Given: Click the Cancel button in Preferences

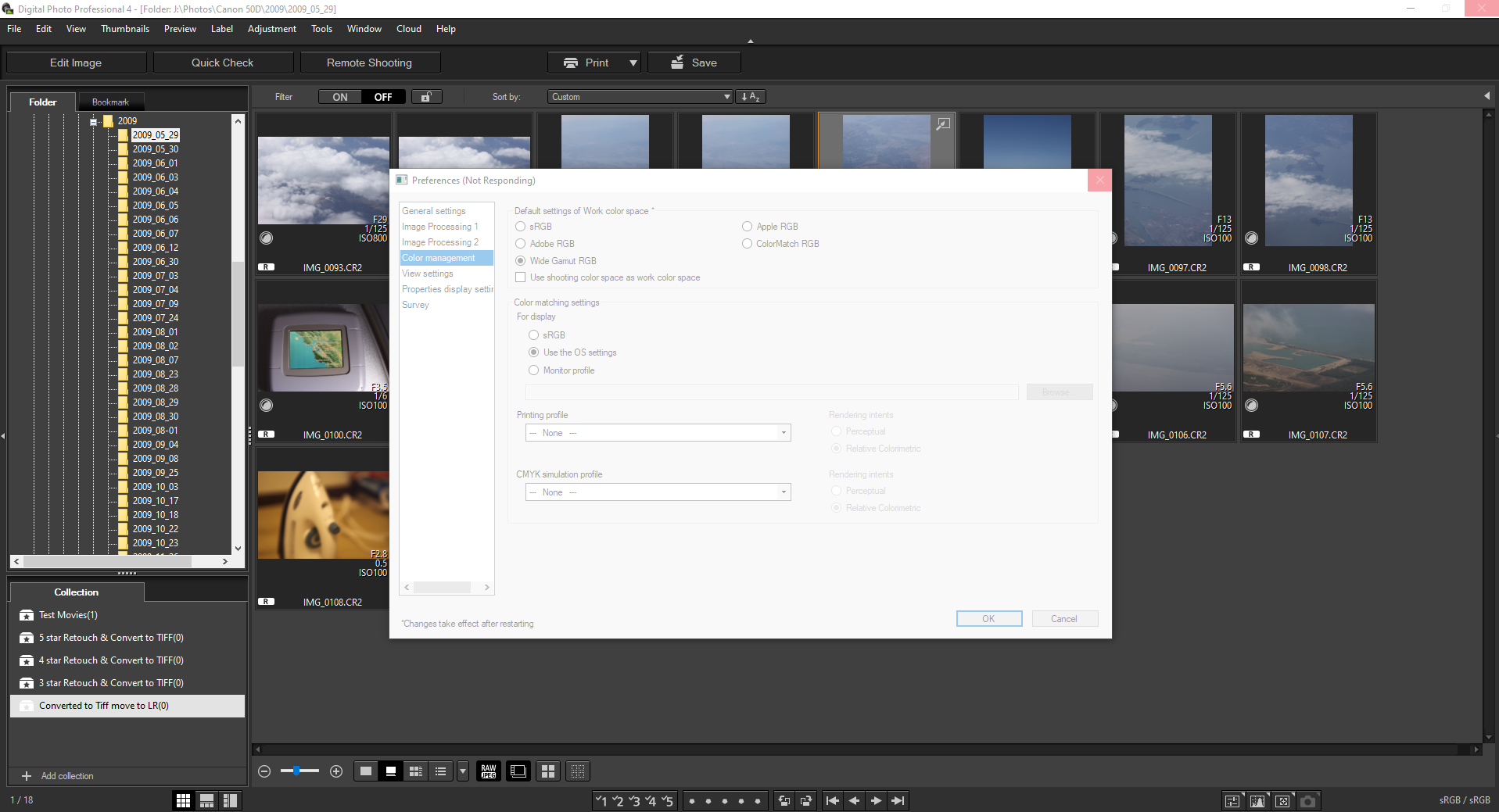Looking at the screenshot, I should point(1064,619).
